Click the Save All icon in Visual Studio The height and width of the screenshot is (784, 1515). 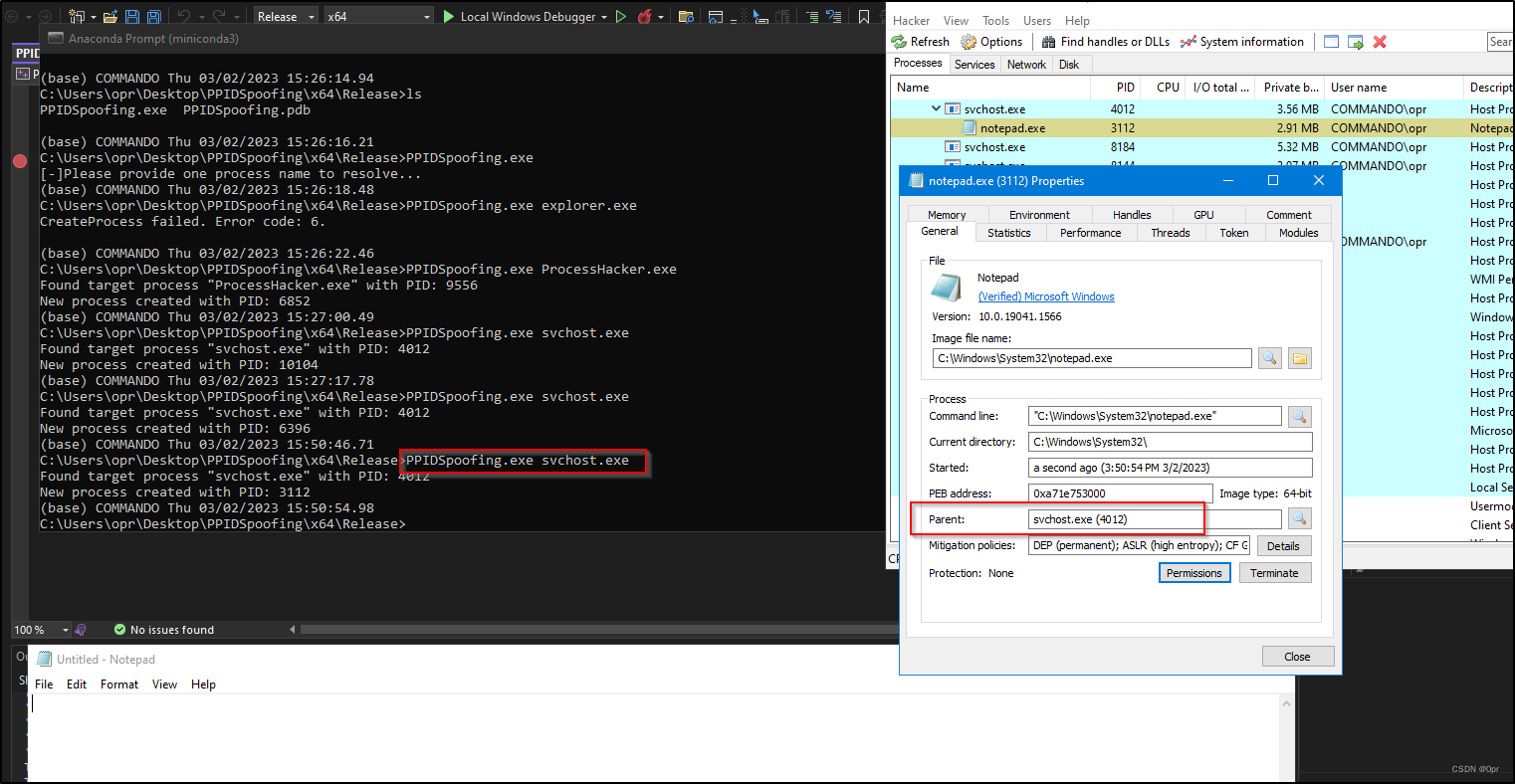pos(152,15)
